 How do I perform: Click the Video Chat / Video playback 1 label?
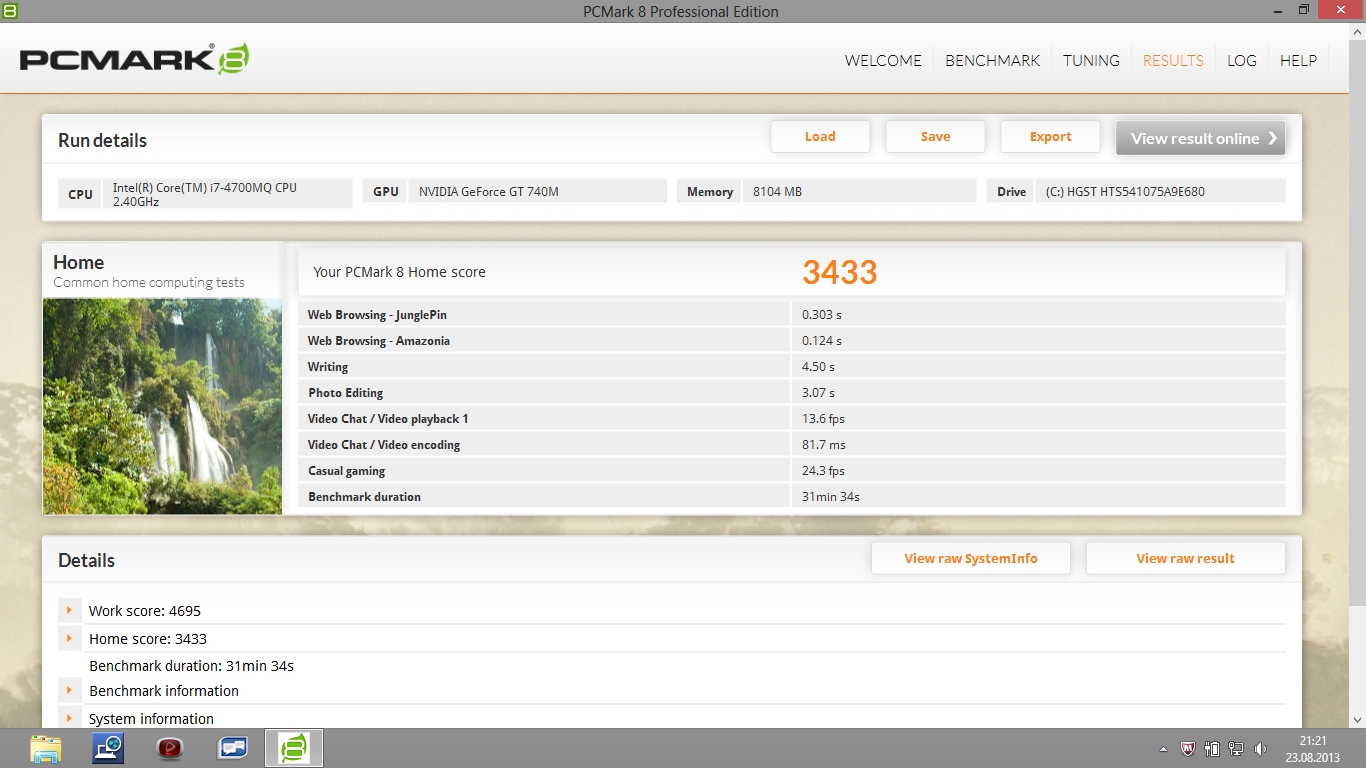click(388, 419)
